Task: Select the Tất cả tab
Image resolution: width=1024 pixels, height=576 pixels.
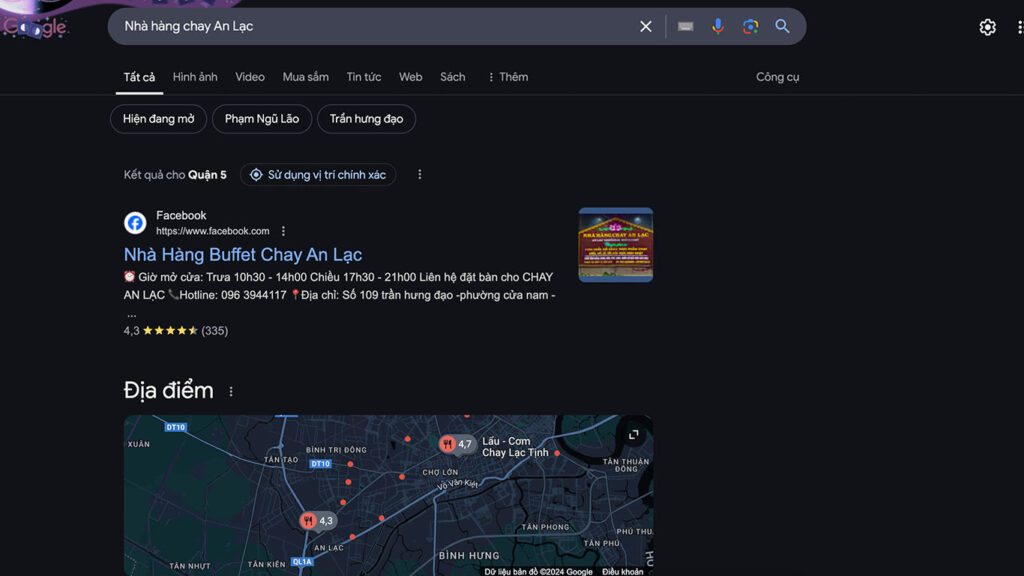Action: (139, 77)
